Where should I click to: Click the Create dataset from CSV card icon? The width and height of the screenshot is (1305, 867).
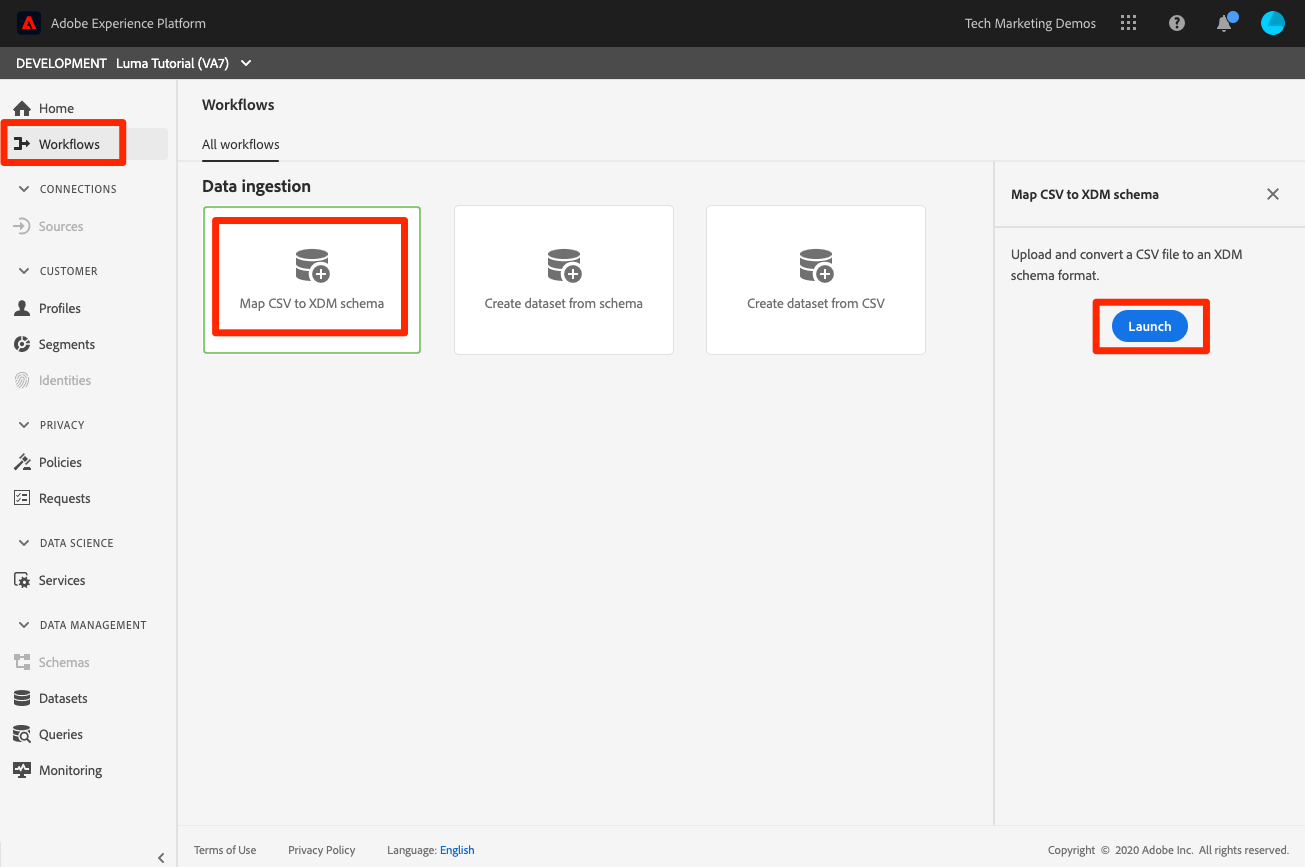(x=816, y=265)
